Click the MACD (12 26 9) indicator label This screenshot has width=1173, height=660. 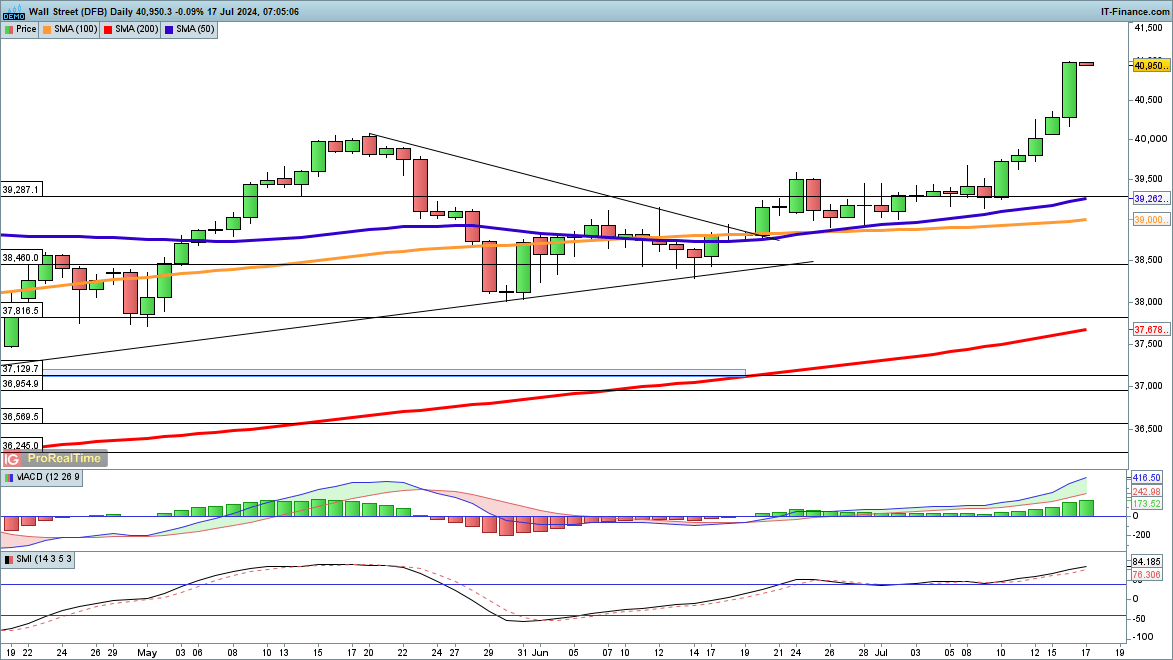pyautogui.click(x=48, y=477)
